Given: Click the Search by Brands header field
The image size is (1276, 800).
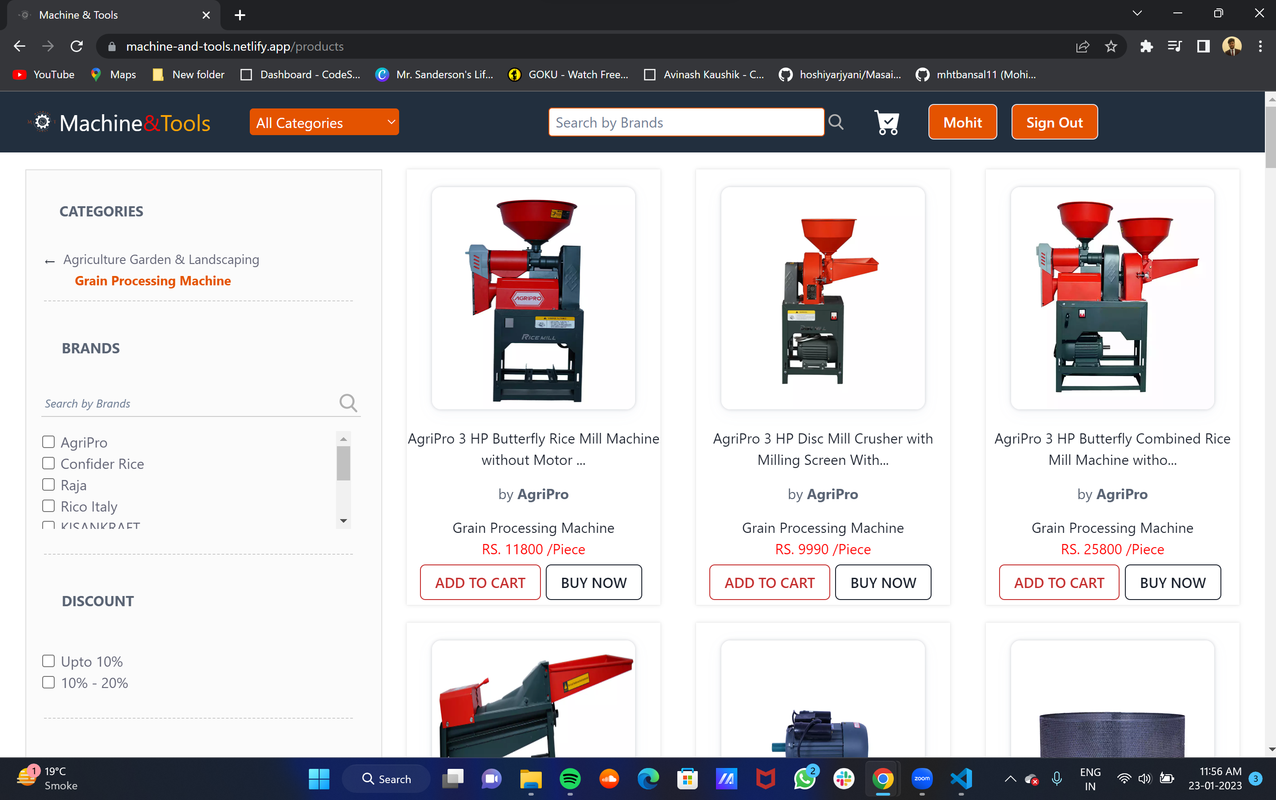Looking at the screenshot, I should (x=686, y=122).
